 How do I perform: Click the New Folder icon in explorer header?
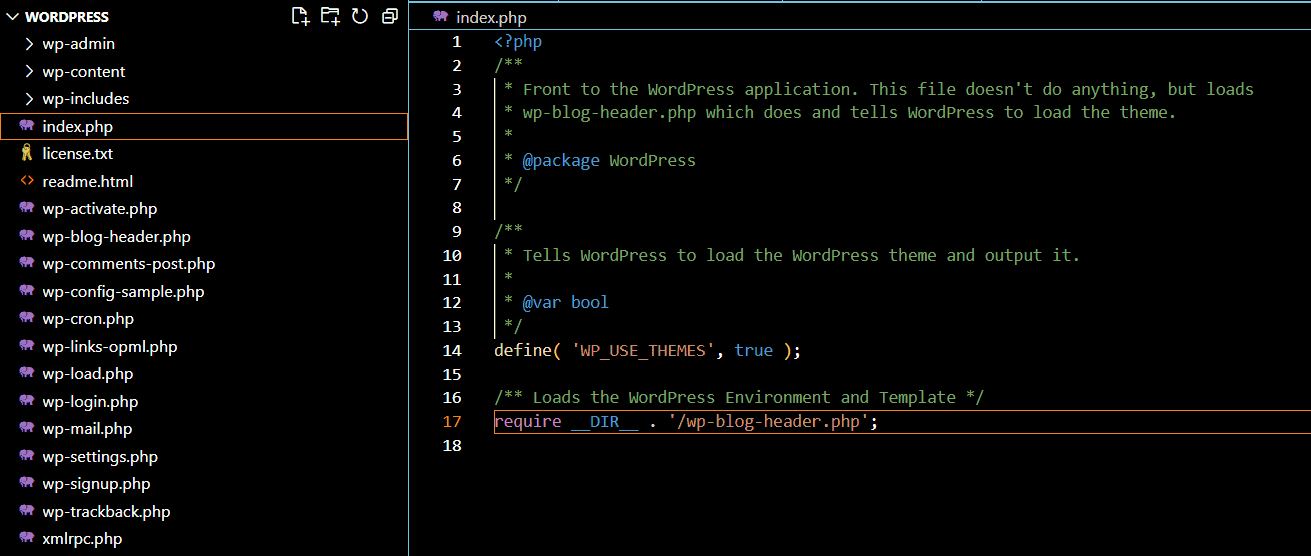click(x=330, y=16)
